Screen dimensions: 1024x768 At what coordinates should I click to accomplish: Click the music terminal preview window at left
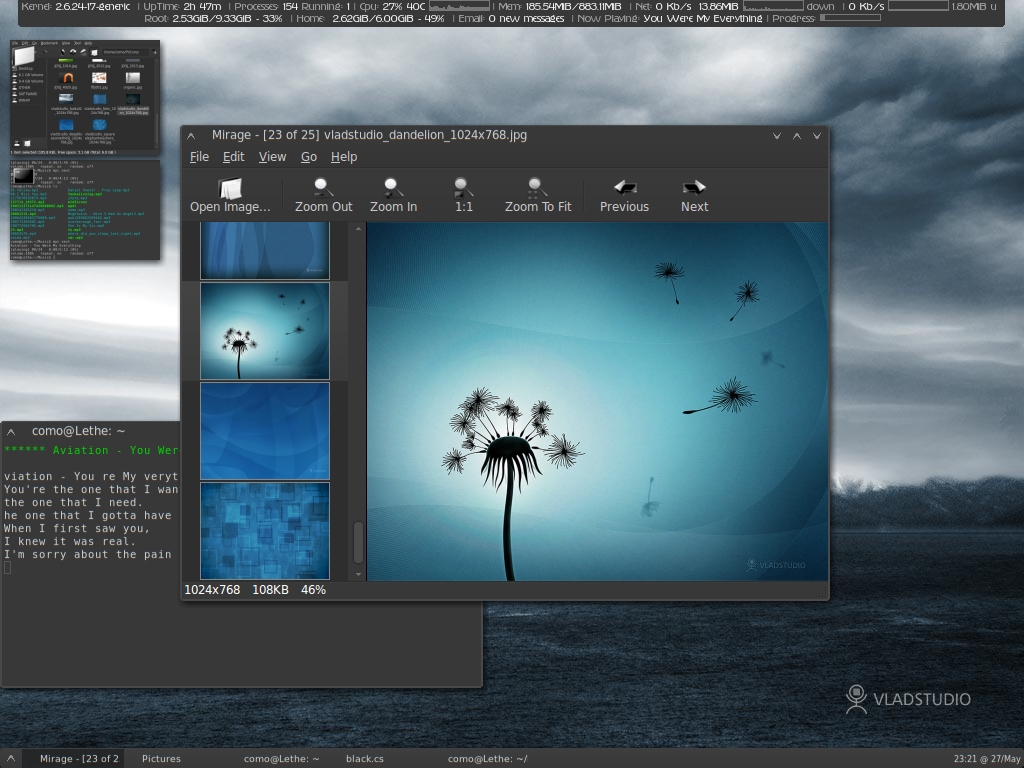85,210
